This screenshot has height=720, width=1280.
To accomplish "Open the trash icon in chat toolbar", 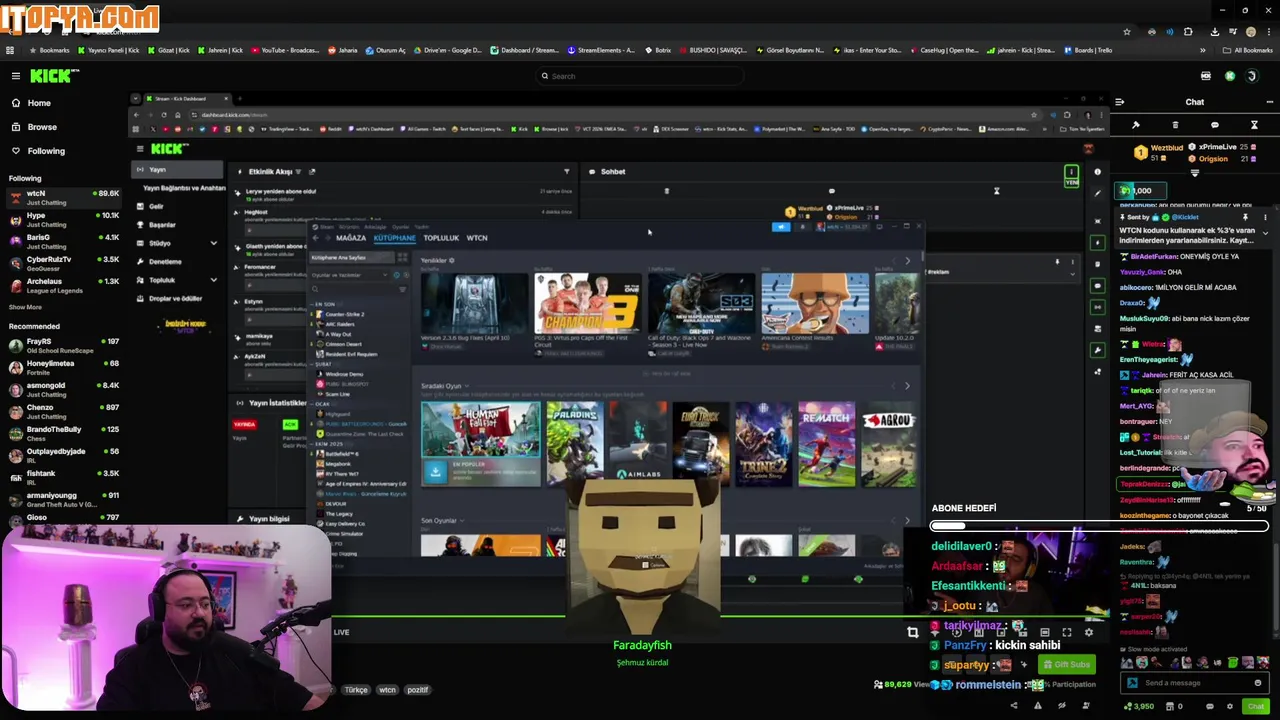I will (1175, 125).
